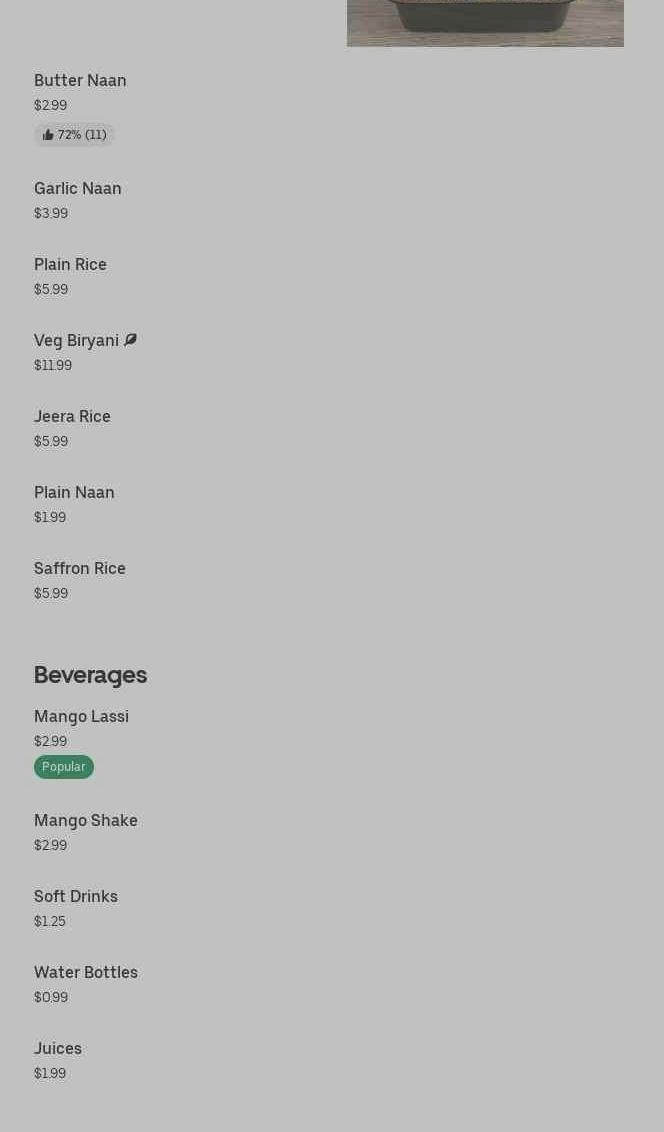Click the Beverages section heading
The width and height of the screenshot is (664, 1132).
pos(90,675)
